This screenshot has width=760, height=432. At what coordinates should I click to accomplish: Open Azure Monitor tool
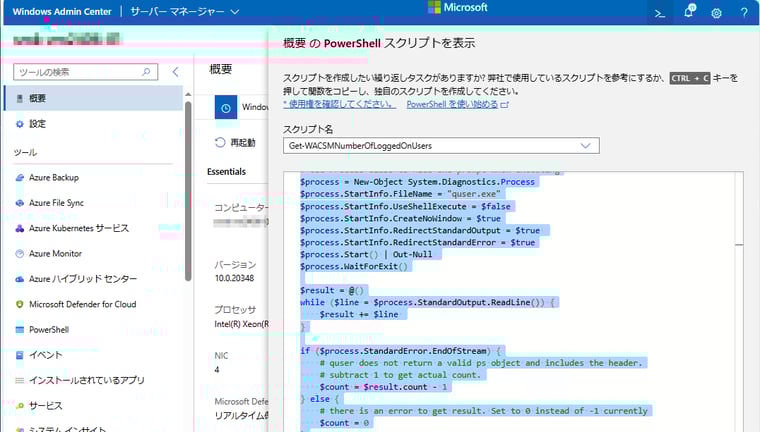click(55, 254)
